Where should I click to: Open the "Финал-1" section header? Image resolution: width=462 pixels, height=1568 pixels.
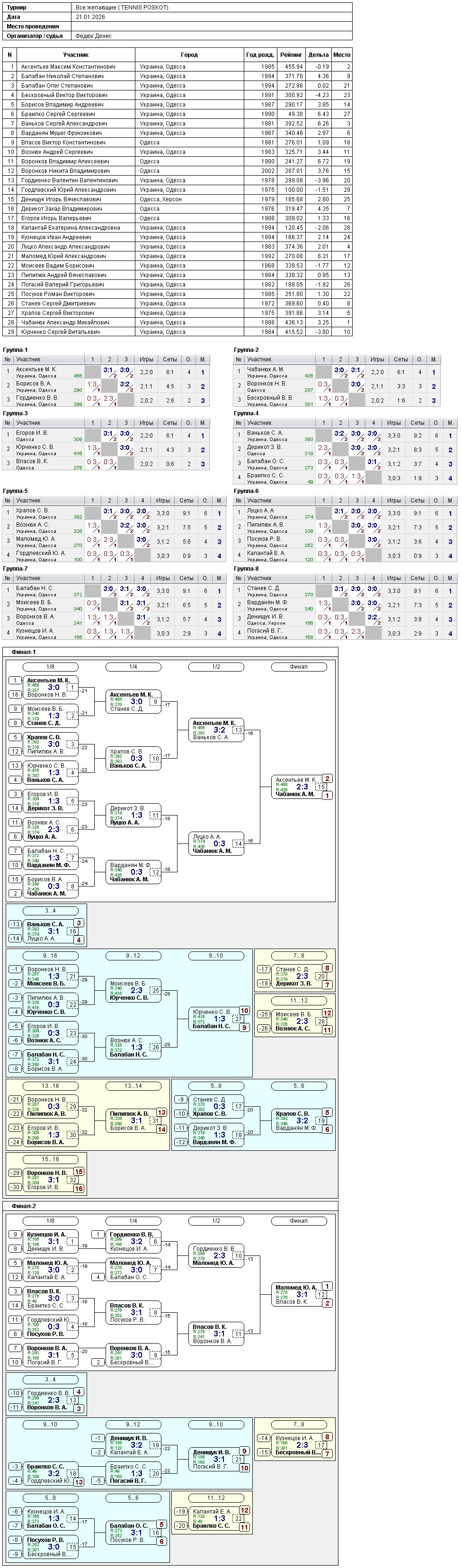coord(24,652)
